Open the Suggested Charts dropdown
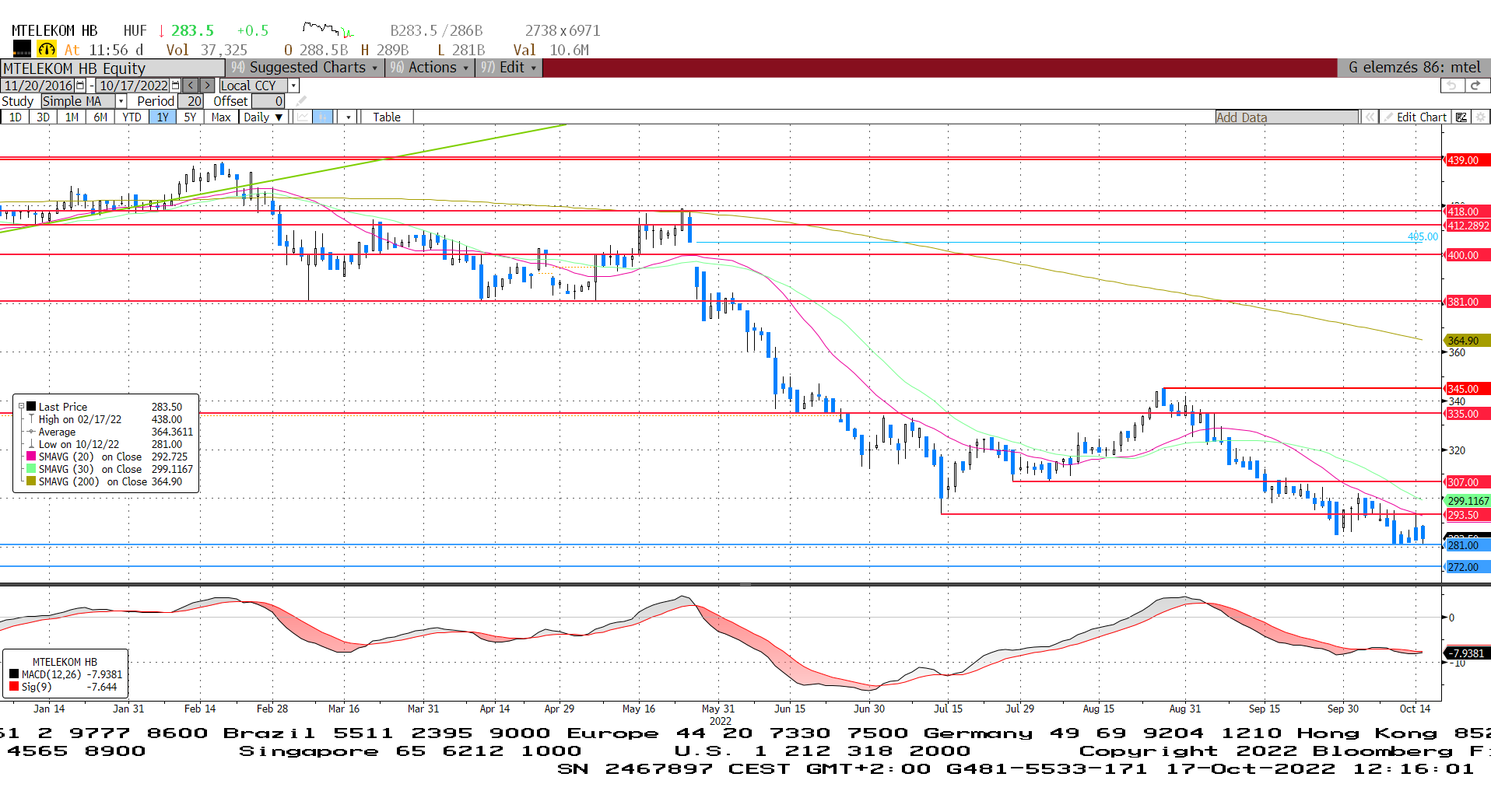1491x812 pixels. (304, 68)
